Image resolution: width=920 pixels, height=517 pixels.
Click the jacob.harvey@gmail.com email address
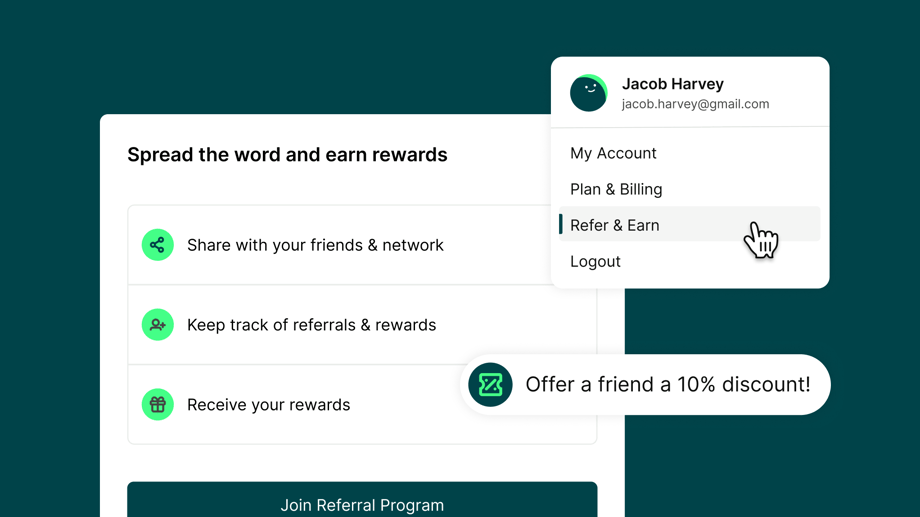(x=695, y=104)
